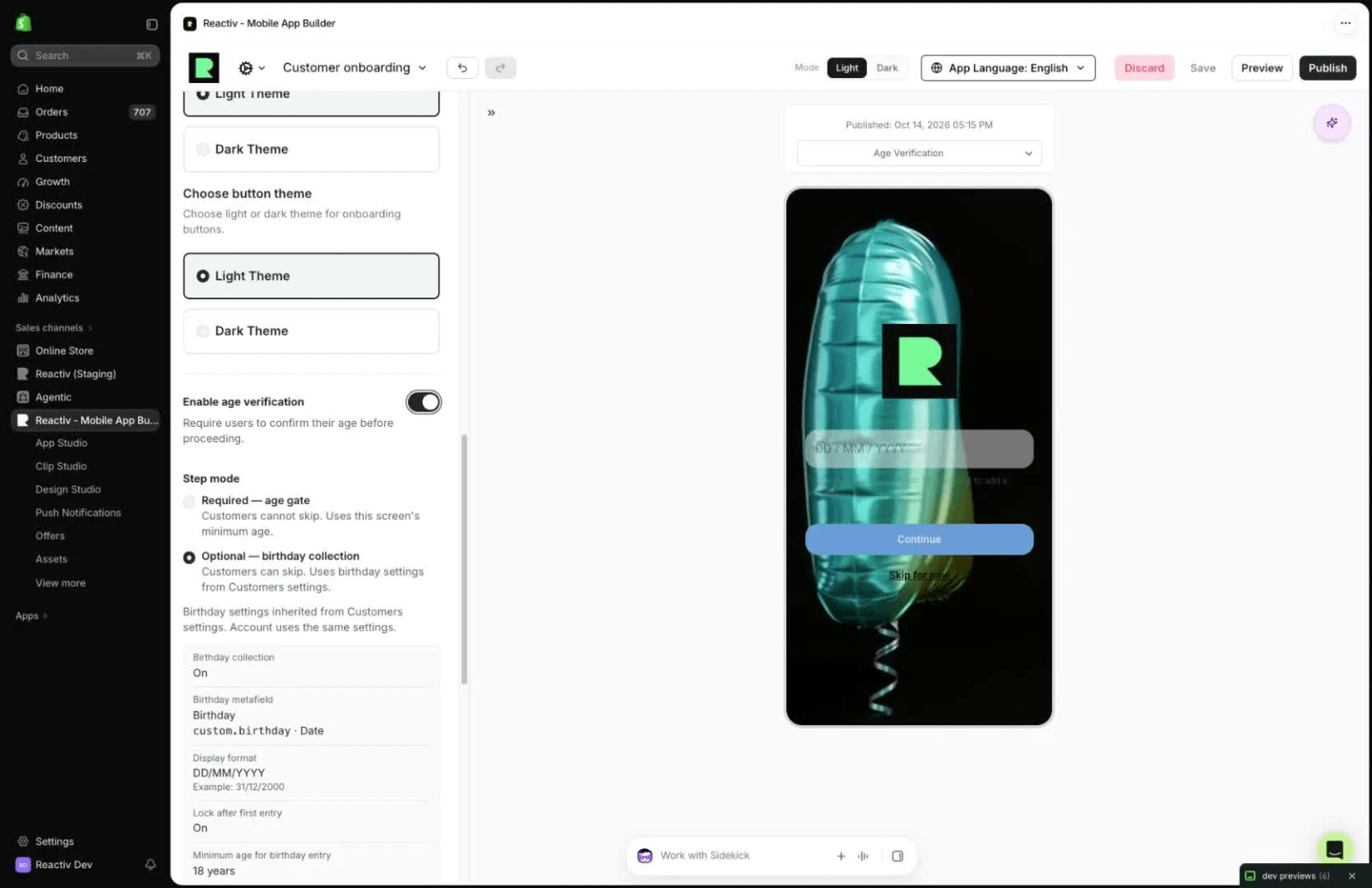Select Required — age gate radio option
This screenshot has width=1372, height=888.
tap(190, 501)
